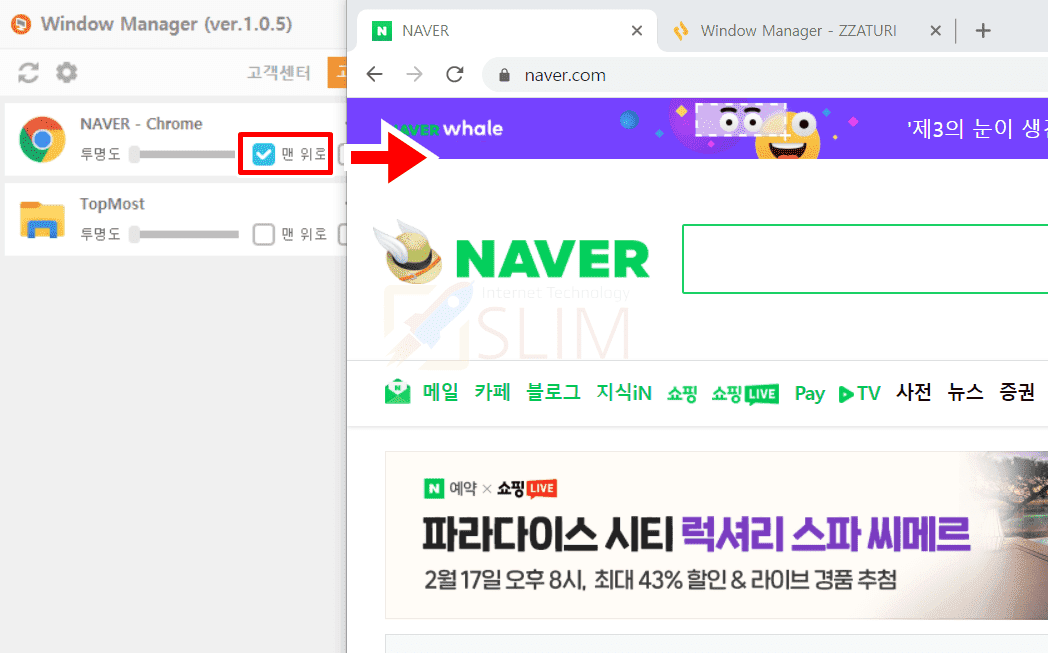The image size is (1048, 653).
Task: Click the Window Manager app logo
Action: pos(21,25)
